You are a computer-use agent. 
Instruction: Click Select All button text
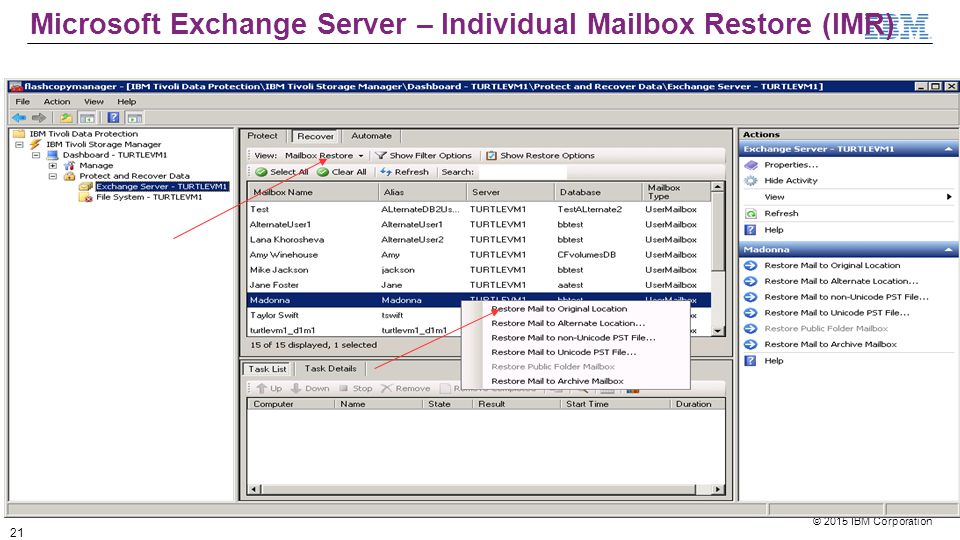289,172
